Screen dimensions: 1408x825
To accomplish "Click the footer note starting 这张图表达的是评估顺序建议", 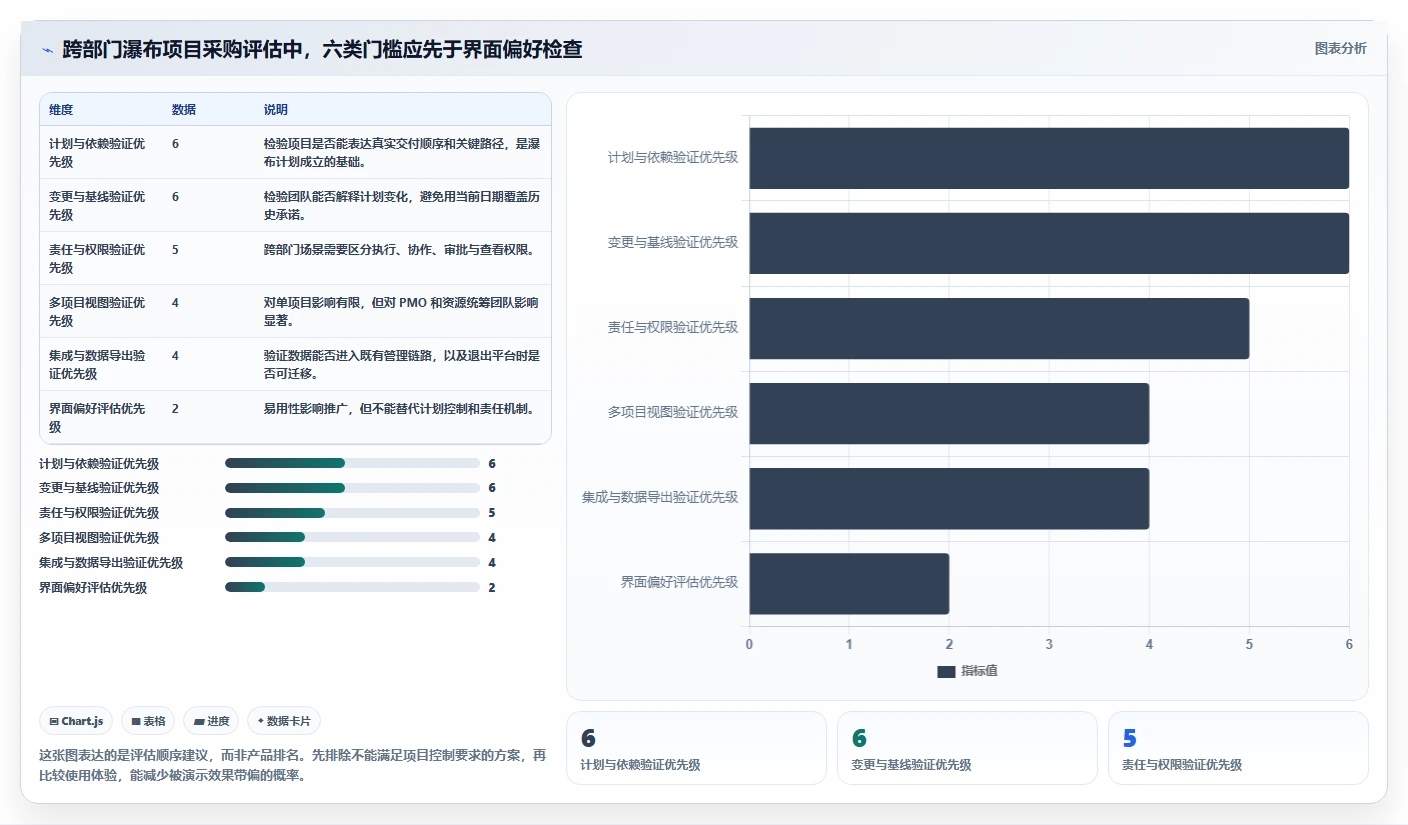I will click(293, 765).
